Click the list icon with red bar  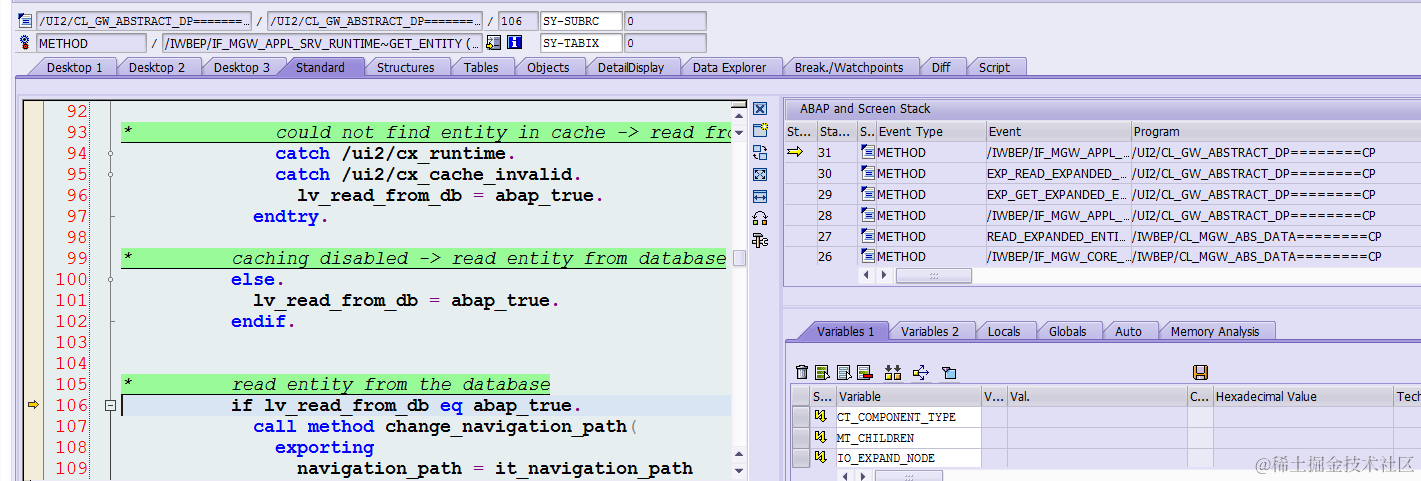(x=865, y=372)
